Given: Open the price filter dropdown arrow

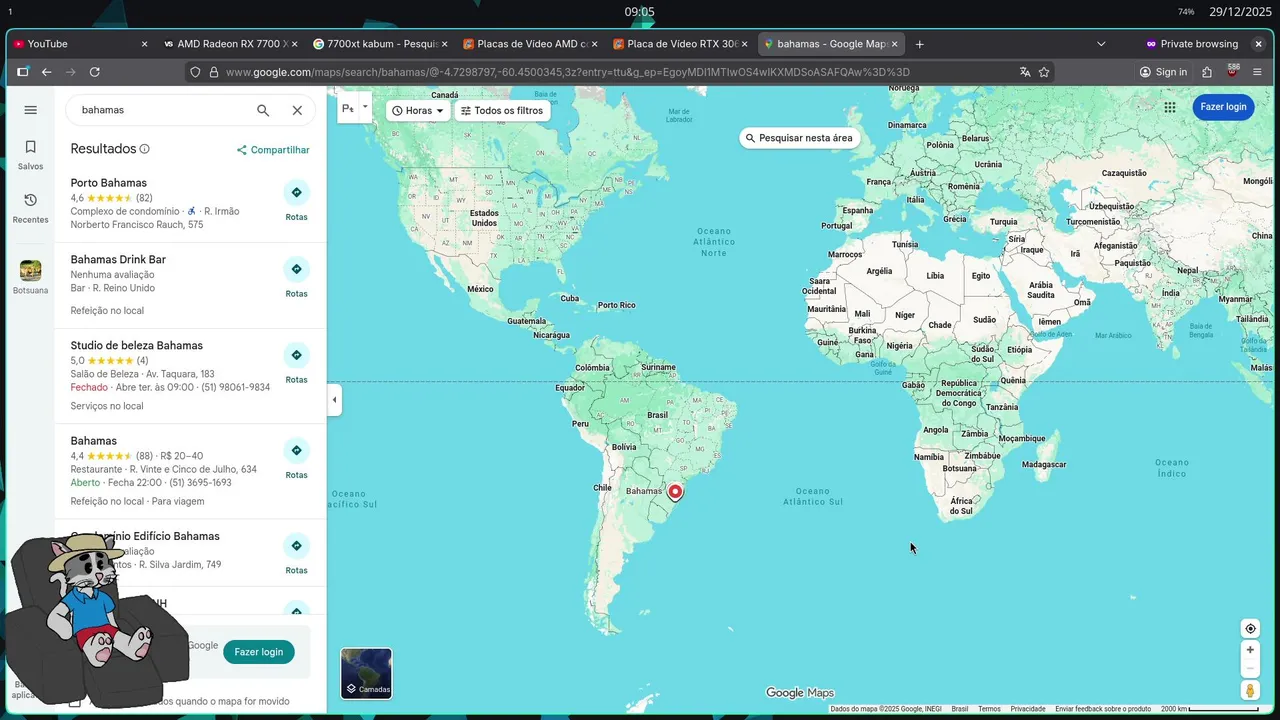Looking at the screenshot, I should 365,107.
